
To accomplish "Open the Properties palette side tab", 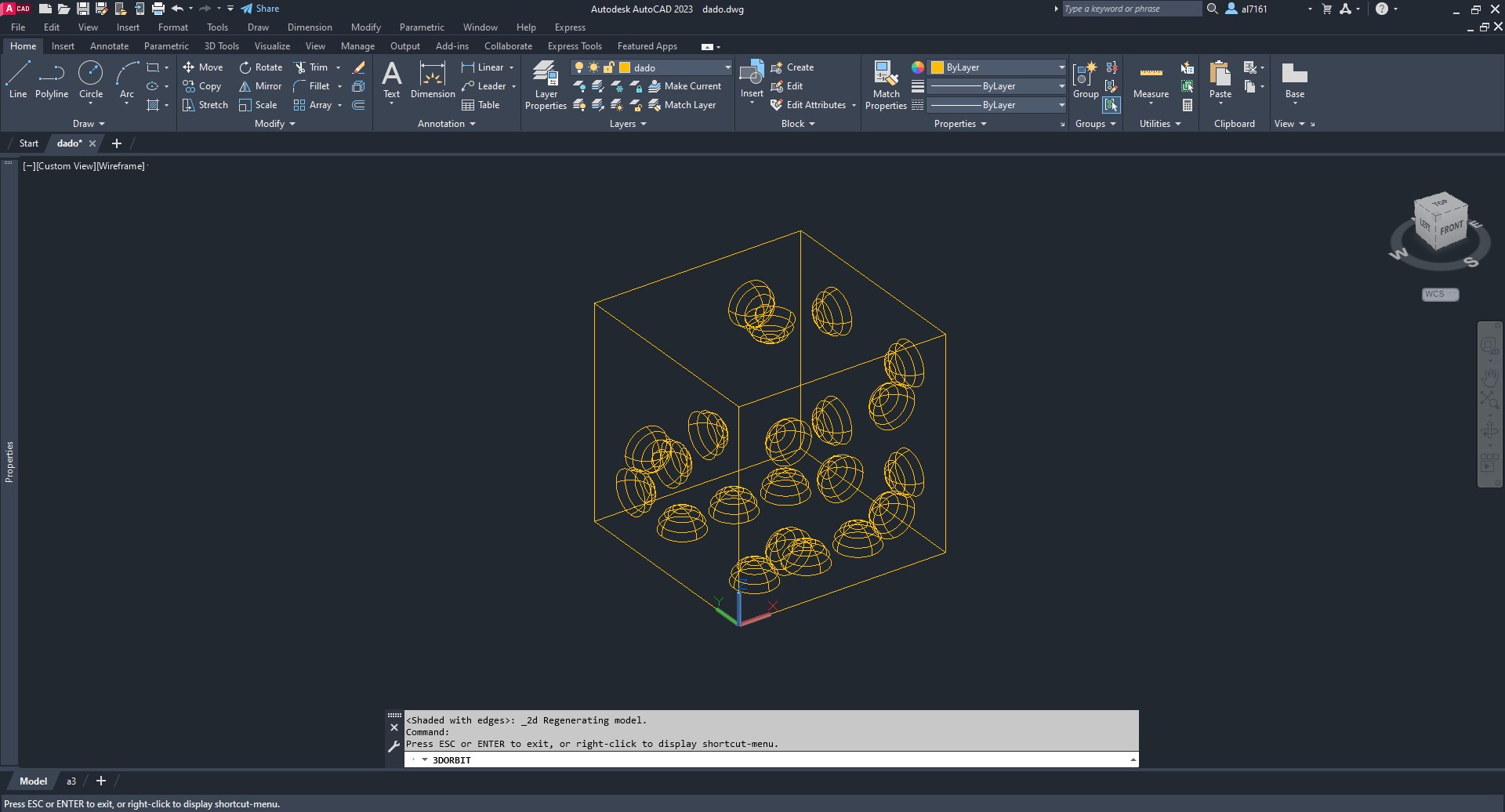I will coord(9,462).
